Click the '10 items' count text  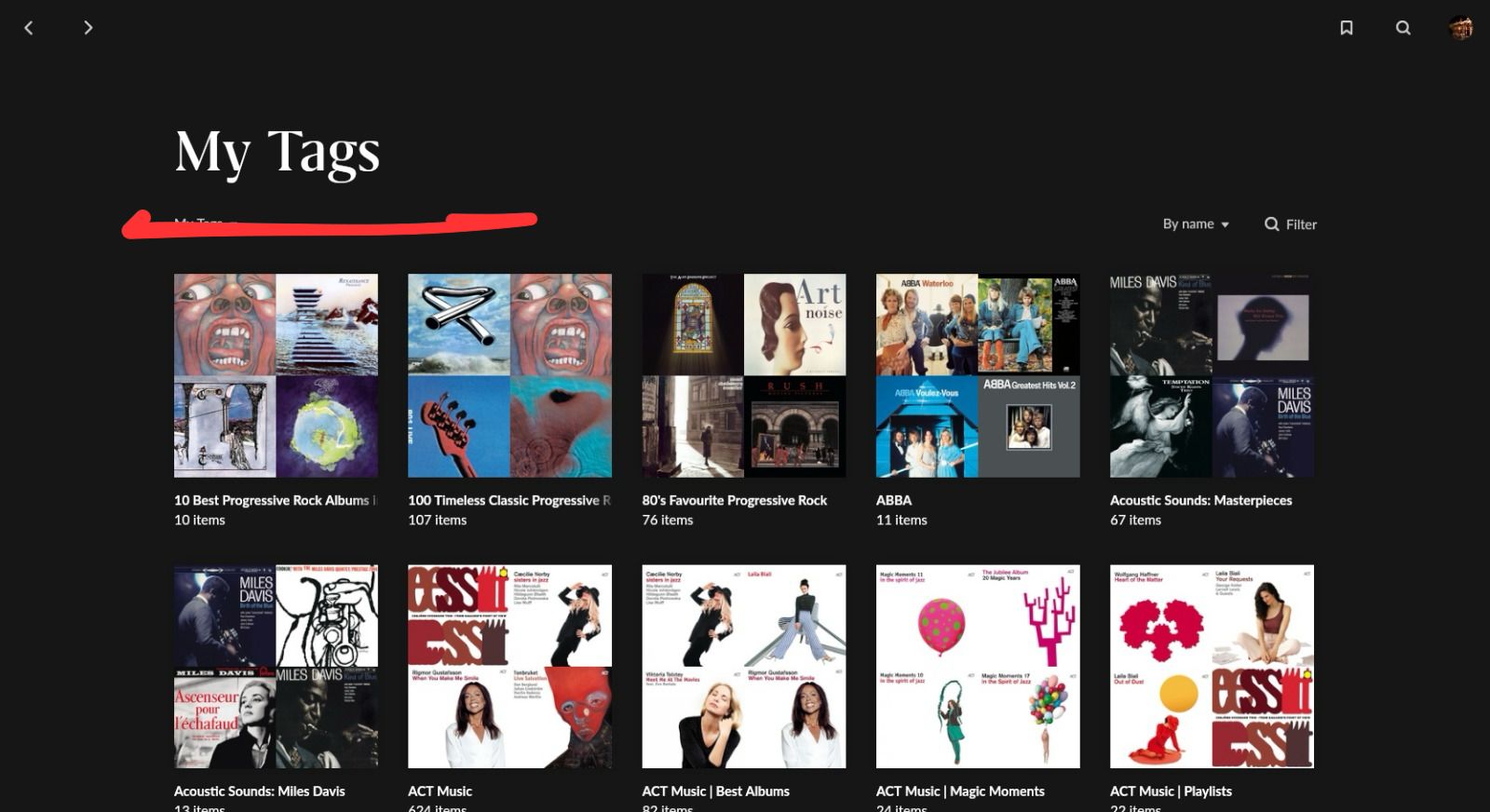pyautogui.click(x=200, y=520)
